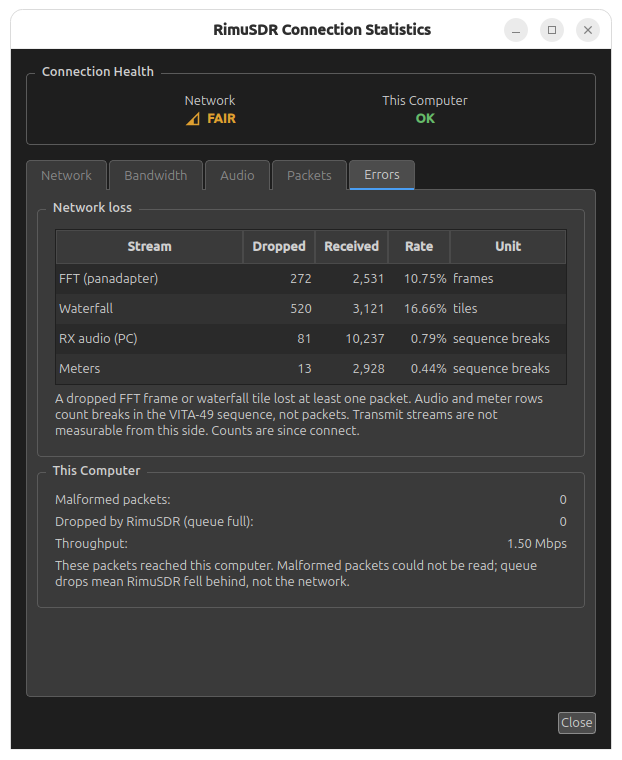Select the FFT (panadapter) row
Viewport: 622px width, 760px height.
311,279
